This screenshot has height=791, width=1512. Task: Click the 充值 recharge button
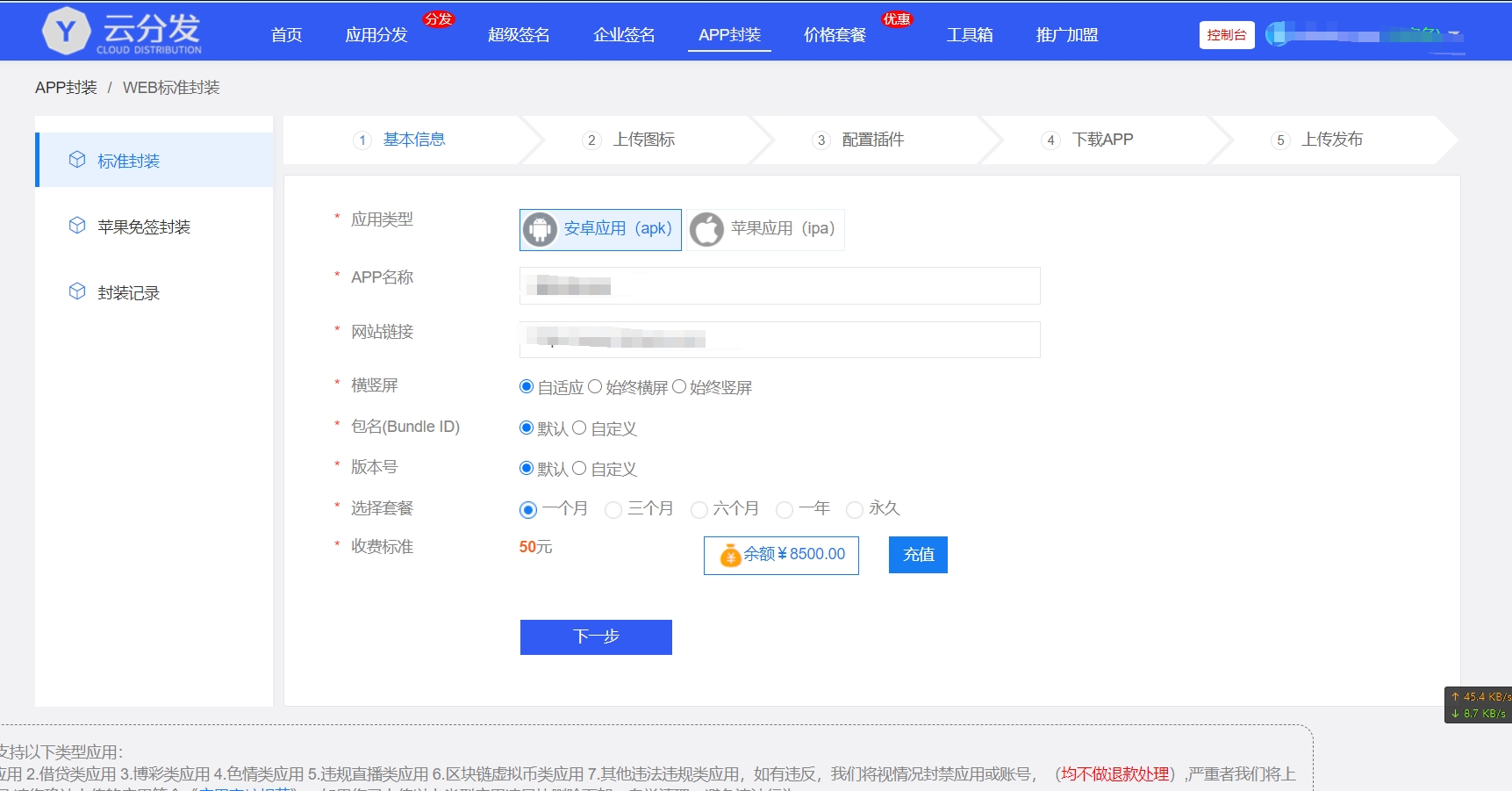[x=918, y=555]
